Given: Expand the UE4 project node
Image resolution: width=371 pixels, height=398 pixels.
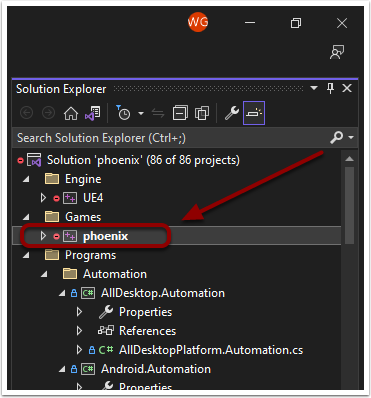Looking at the screenshot, I should [43, 198].
